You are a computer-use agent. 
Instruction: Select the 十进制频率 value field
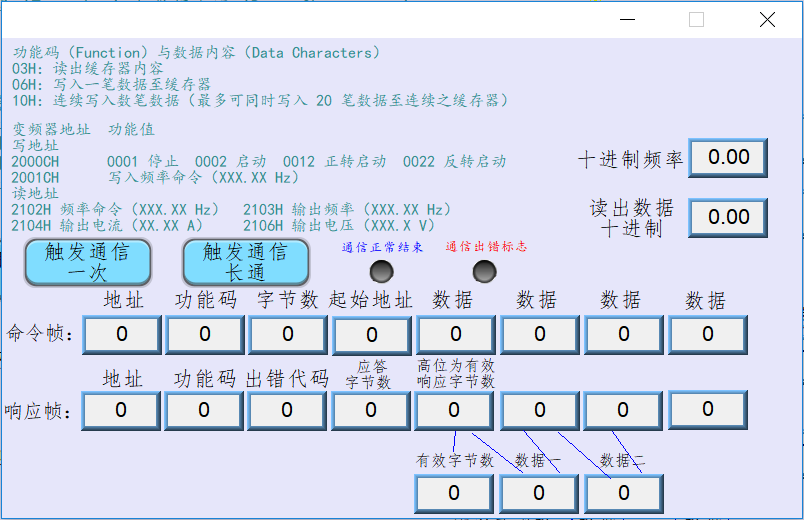coord(729,157)
